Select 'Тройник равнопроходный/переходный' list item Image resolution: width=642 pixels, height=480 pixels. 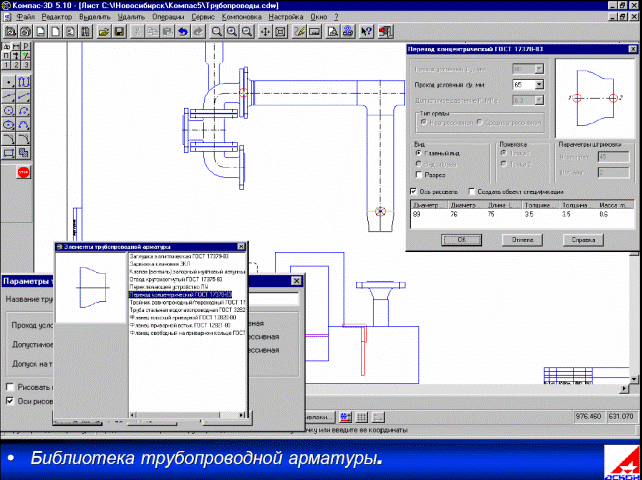(188, 302)
